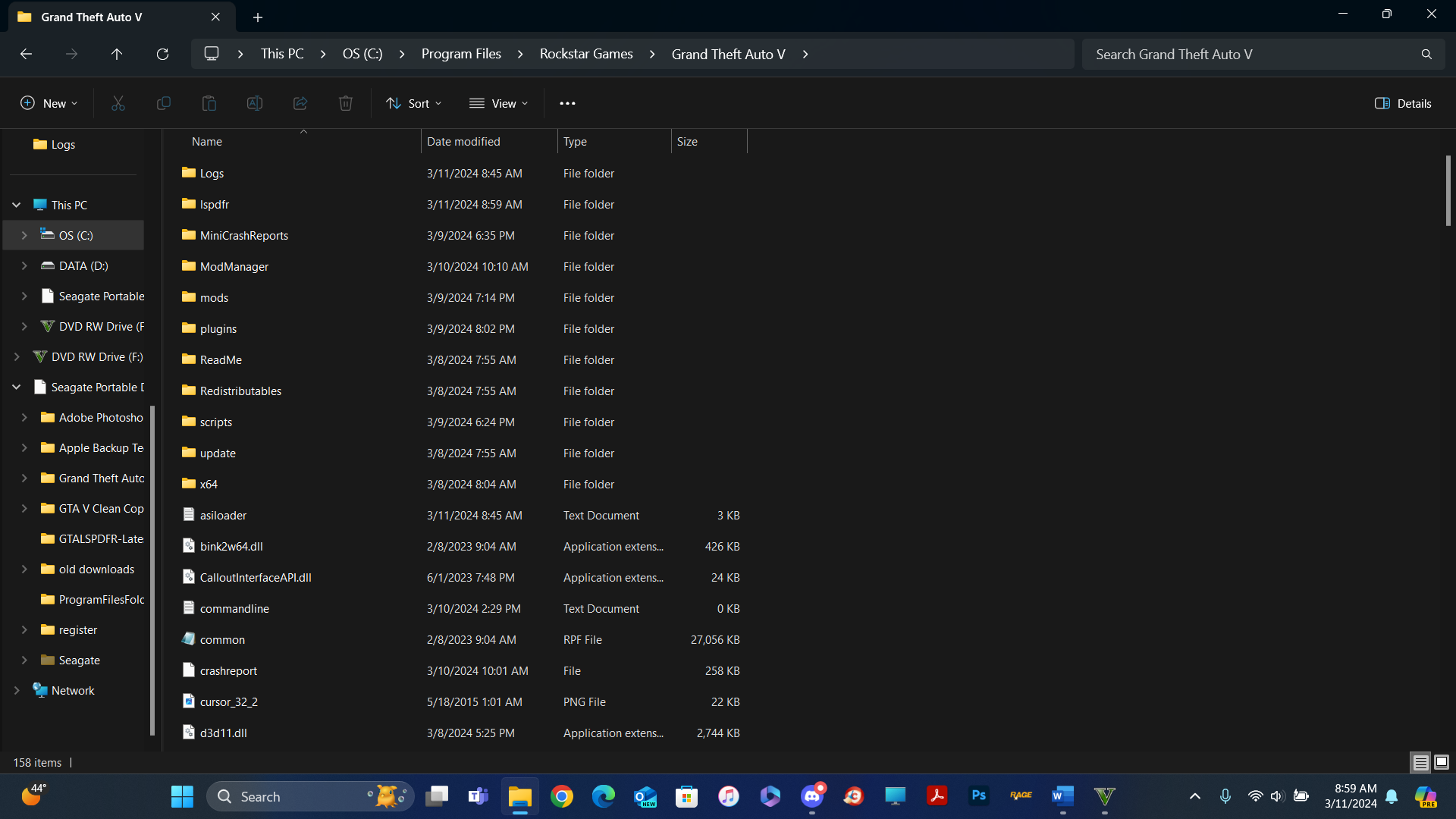The width and height of the screenshot is (1456, 819).
Task: Toggle the Details pane
Action: [x=1403, y=103]
